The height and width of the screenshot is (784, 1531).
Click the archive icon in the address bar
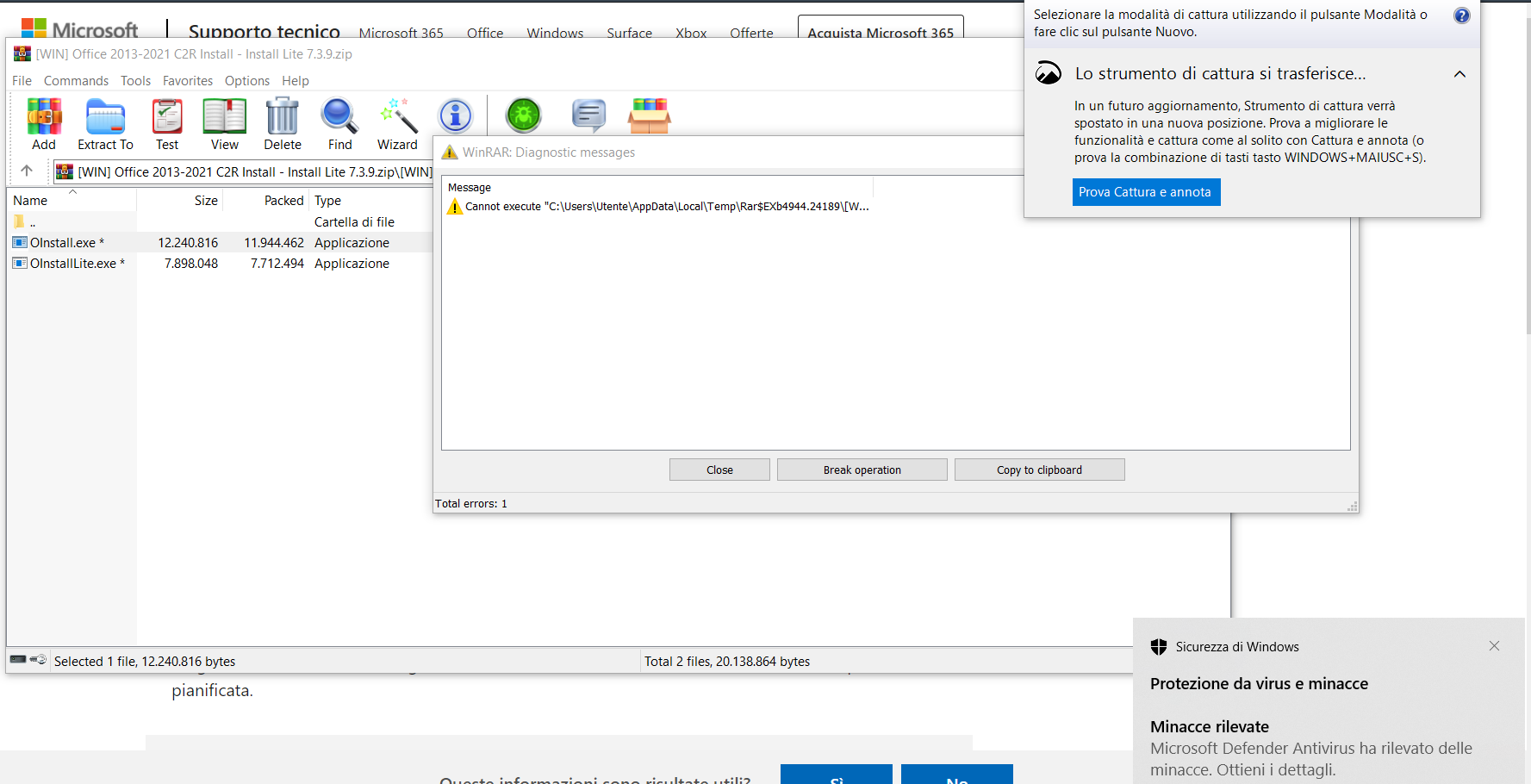pos(65,171)
